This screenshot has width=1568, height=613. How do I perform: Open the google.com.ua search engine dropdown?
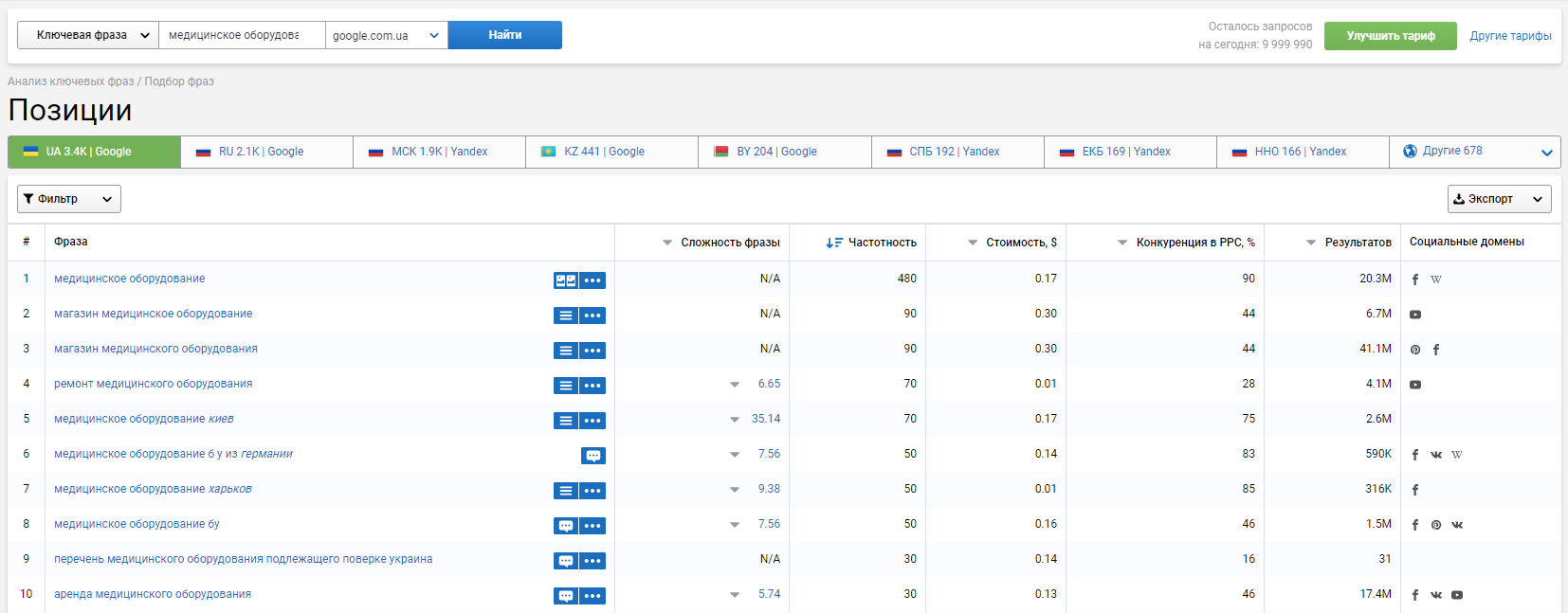click(x=387, y=35)
